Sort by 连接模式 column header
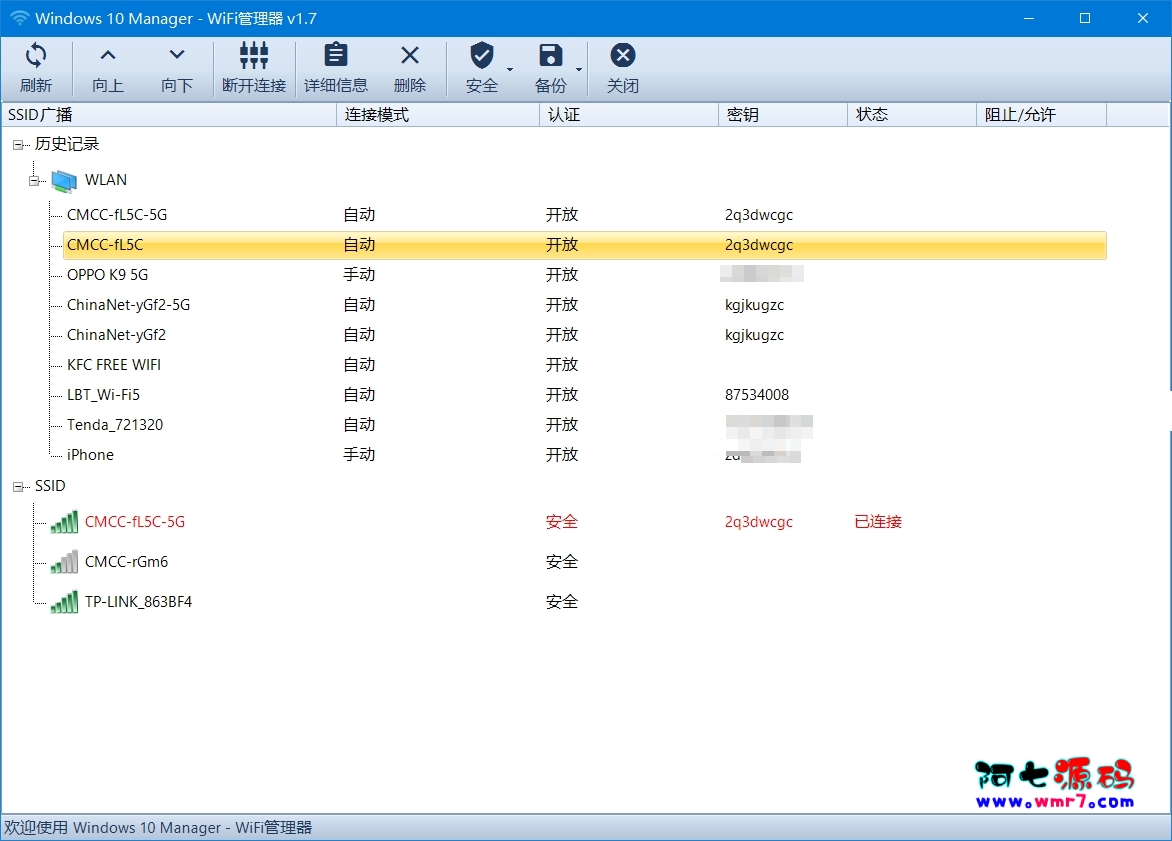Image resolution: width=1172 pixels, height=841 pixels. click(438, 114)
